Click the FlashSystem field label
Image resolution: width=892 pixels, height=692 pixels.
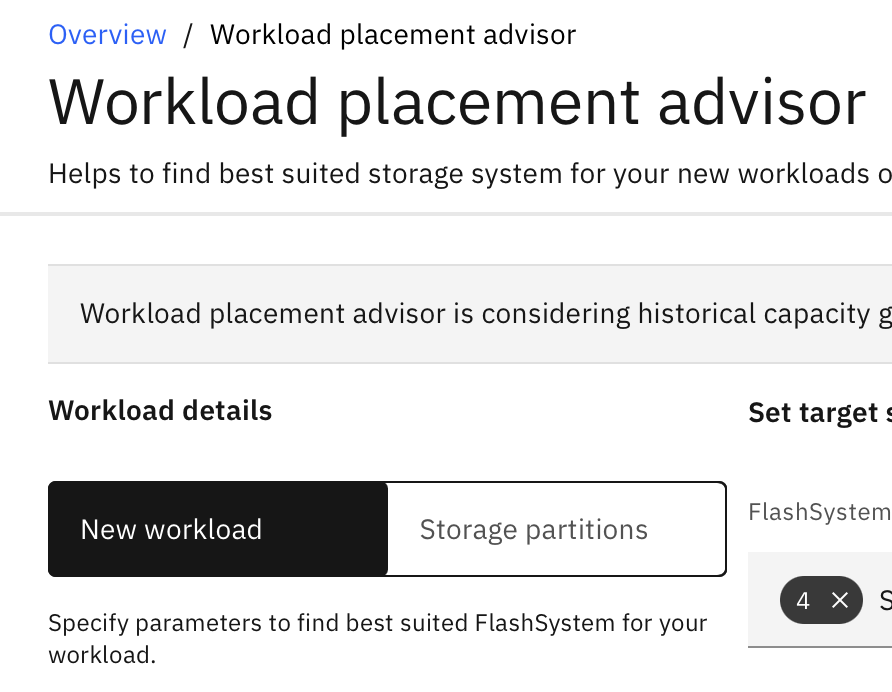coord(819,512)
